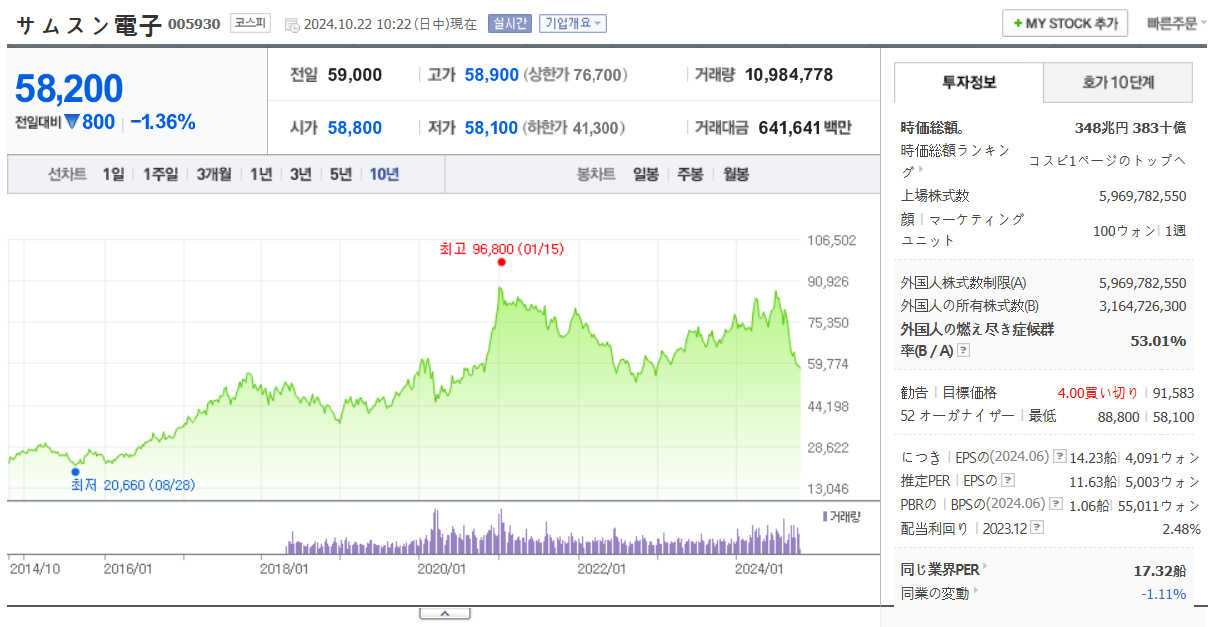Screen dimensions: 1217x627
Task: Click the help icon beside 配当利回り 2023.12
Action: tap(1037, 527)
